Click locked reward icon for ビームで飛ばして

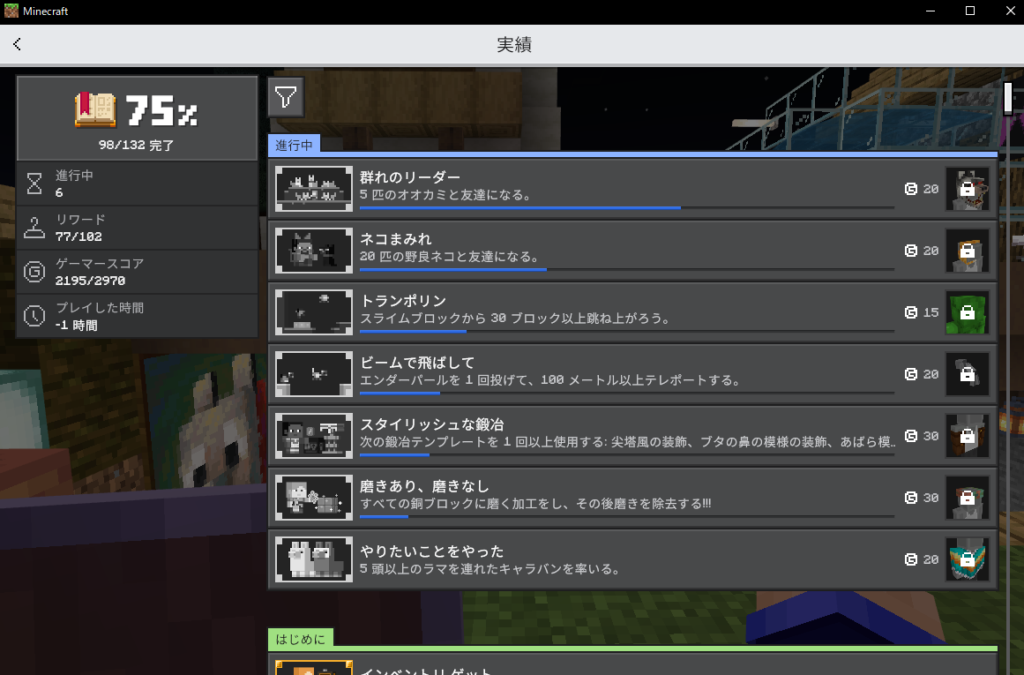click(x=967, y=374)
